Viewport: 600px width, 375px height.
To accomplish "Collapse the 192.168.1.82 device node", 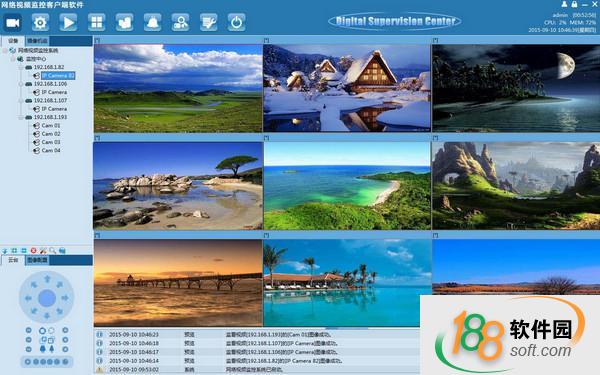I will 21,67.
